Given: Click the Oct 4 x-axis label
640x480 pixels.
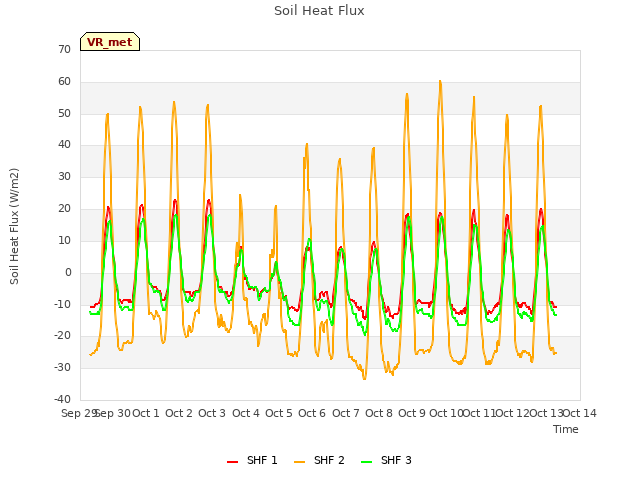Looking at the screenshot, I should pyautogui.click(x=246, y=413).
